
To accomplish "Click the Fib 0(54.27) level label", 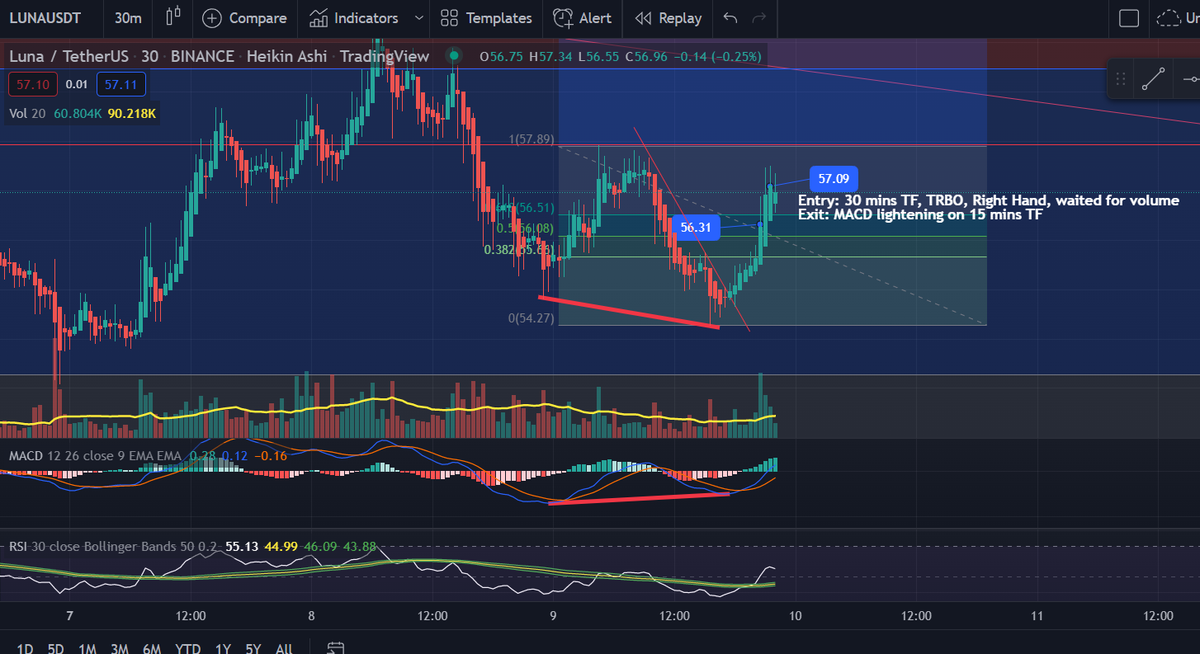I will (x=531, y=318).
